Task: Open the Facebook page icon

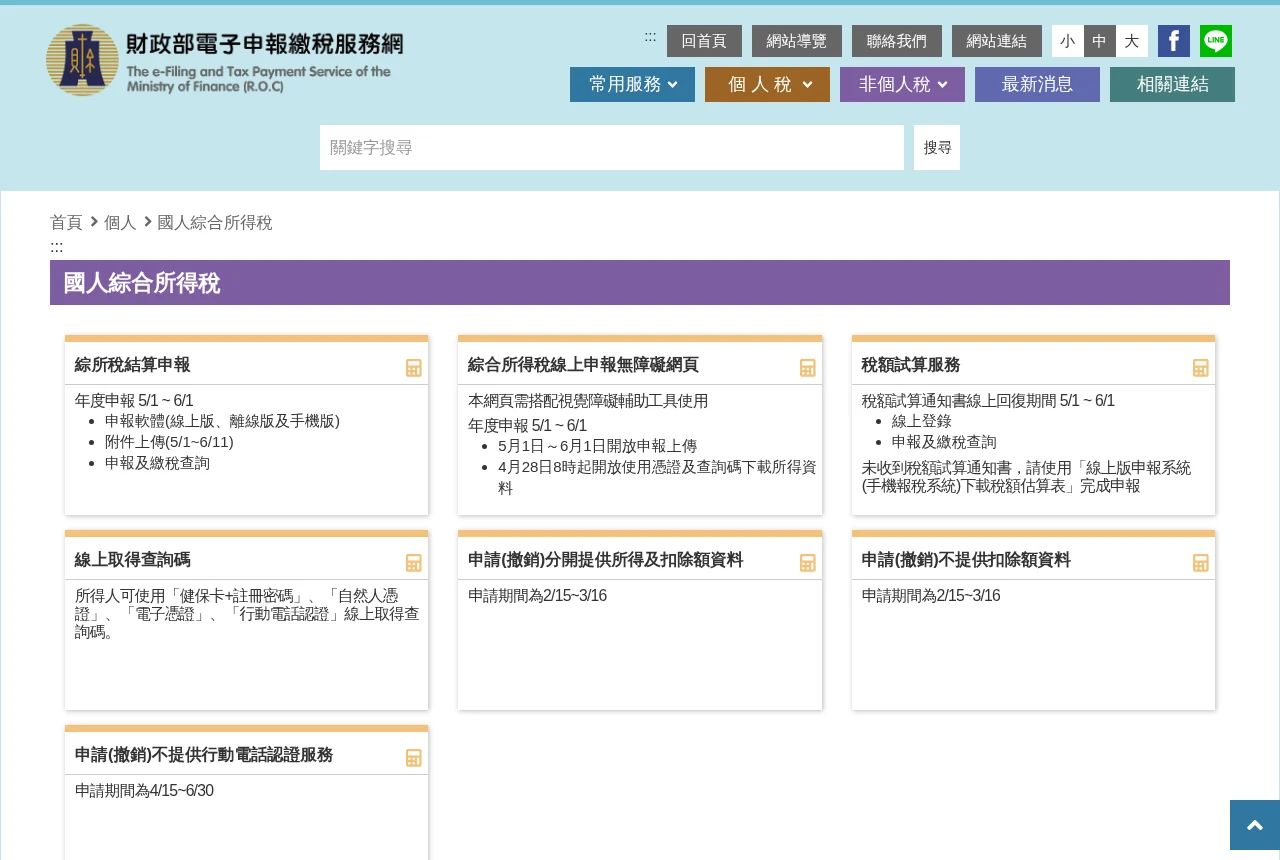Action: coord(1174,41)
